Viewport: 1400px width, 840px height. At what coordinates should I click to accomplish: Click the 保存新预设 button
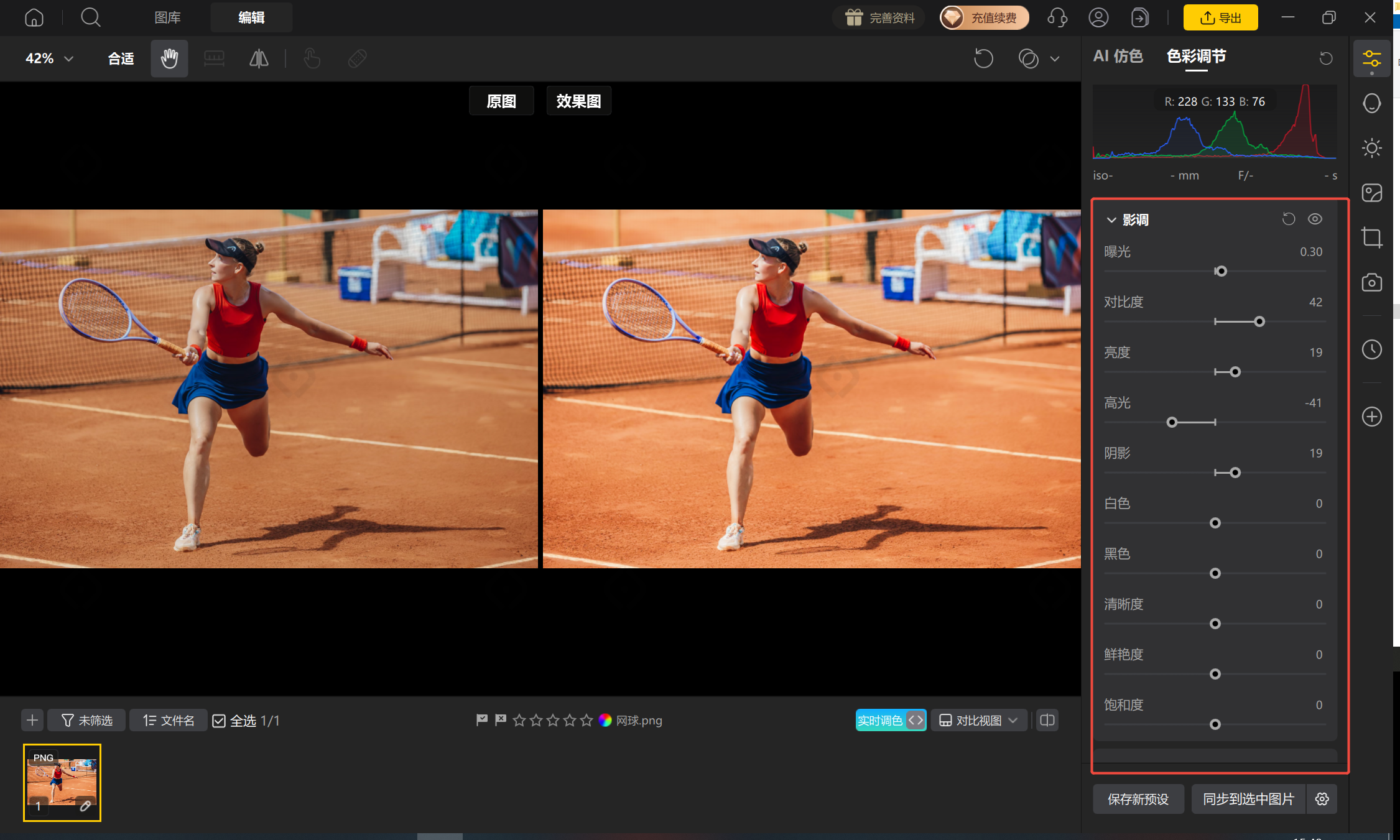point(1138,799)
